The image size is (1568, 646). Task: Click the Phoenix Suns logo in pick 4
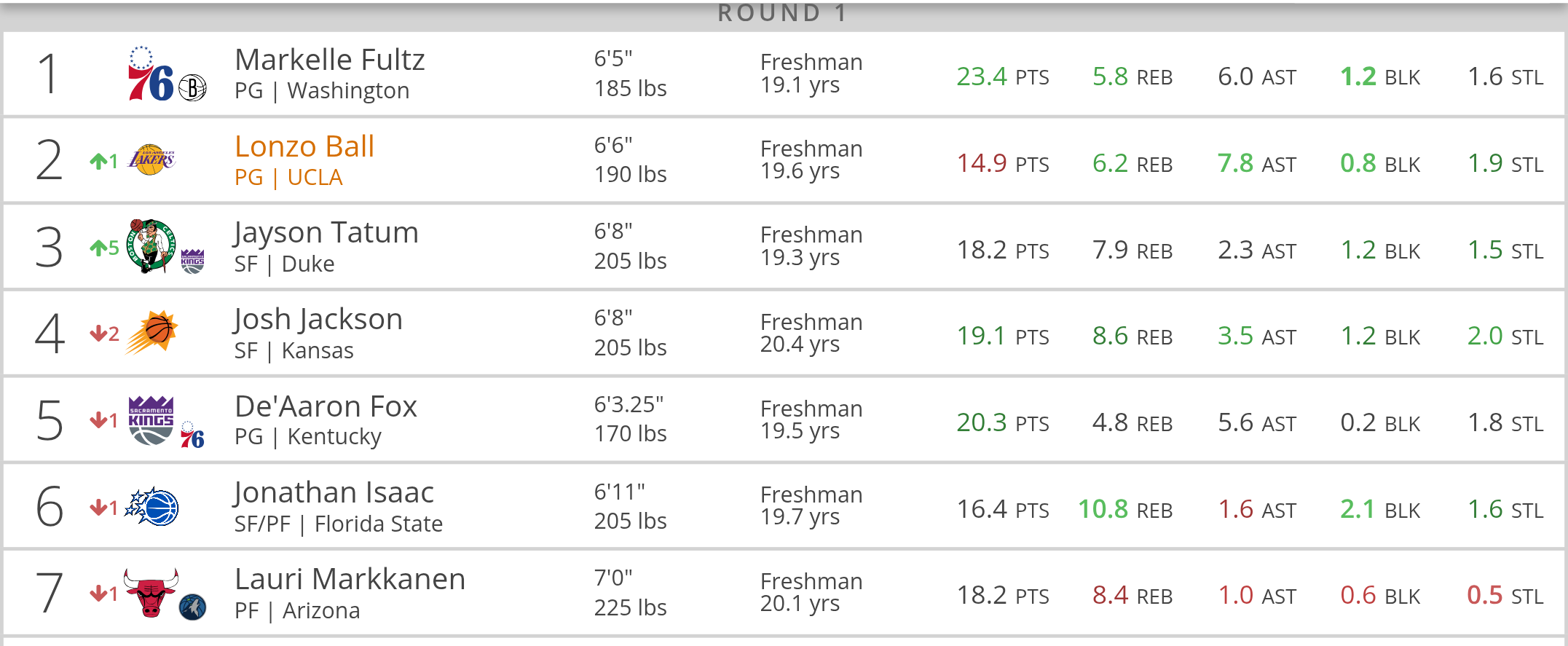click(152, 333)
